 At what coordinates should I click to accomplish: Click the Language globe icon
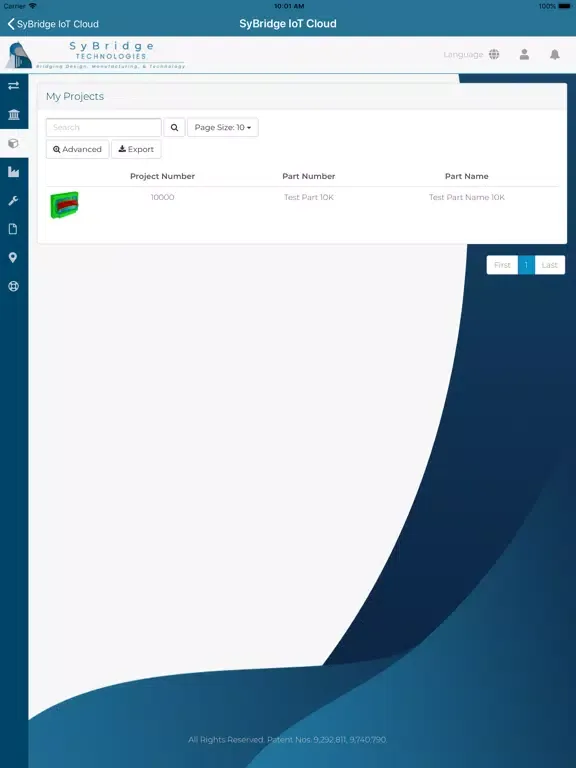pyautogui.click(x=494, y=54)
